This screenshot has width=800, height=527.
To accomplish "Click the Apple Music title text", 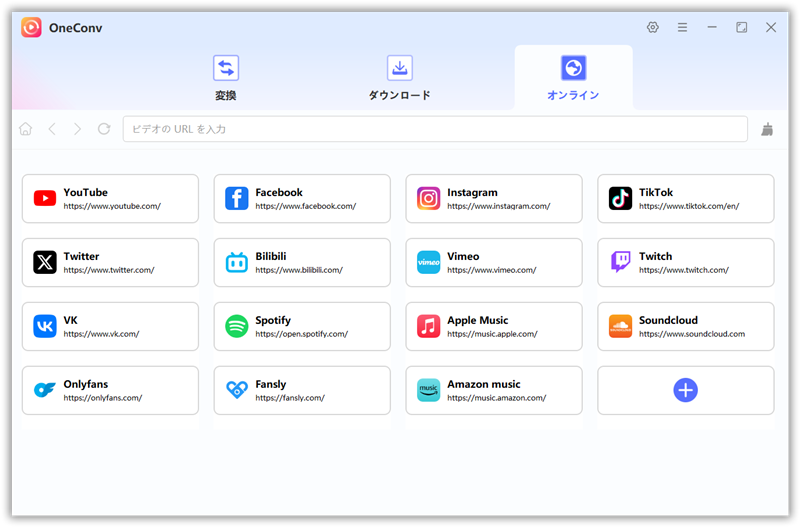I will click(478, 320).
